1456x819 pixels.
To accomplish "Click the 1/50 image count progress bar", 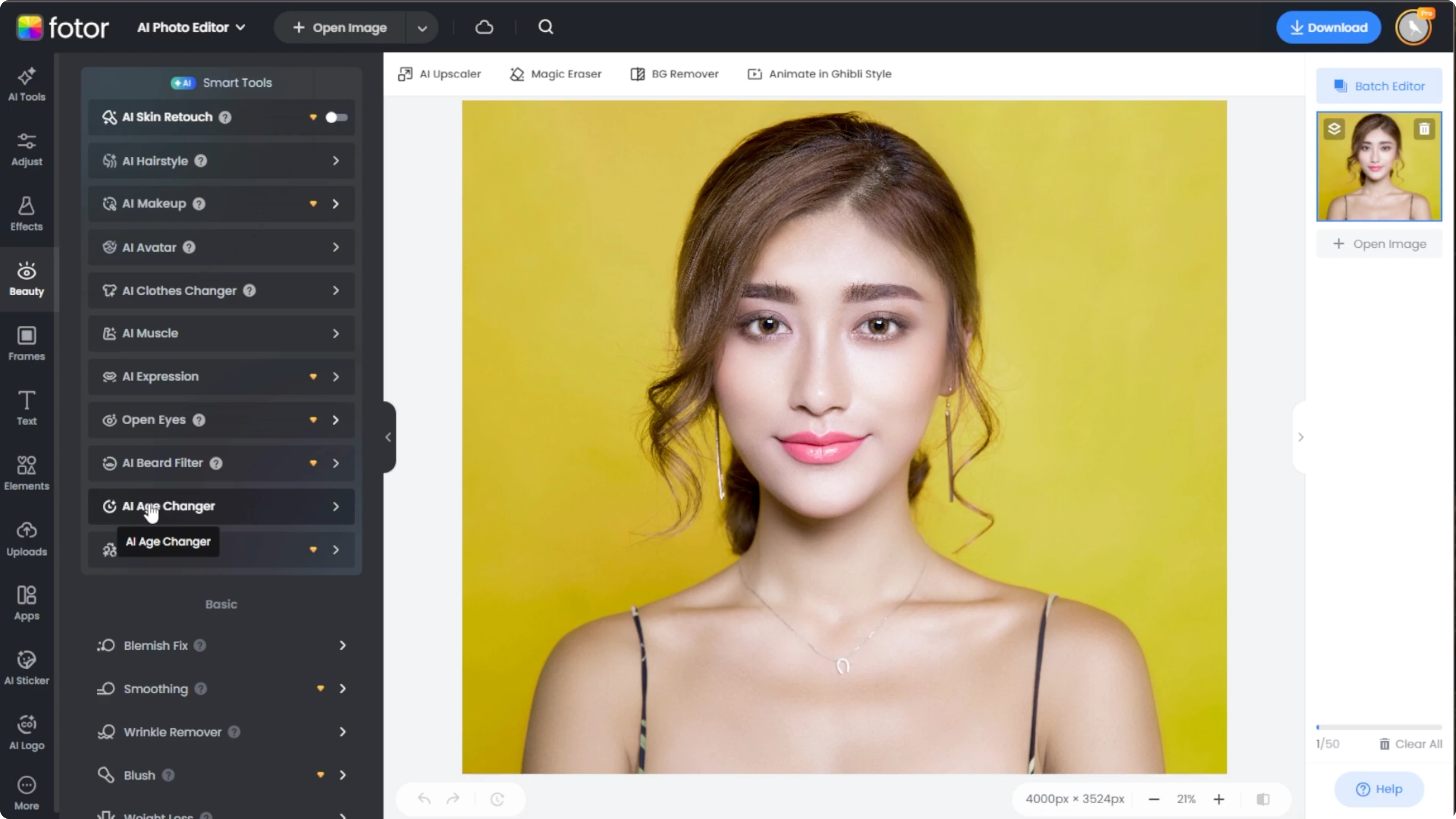I will 1379,727.
